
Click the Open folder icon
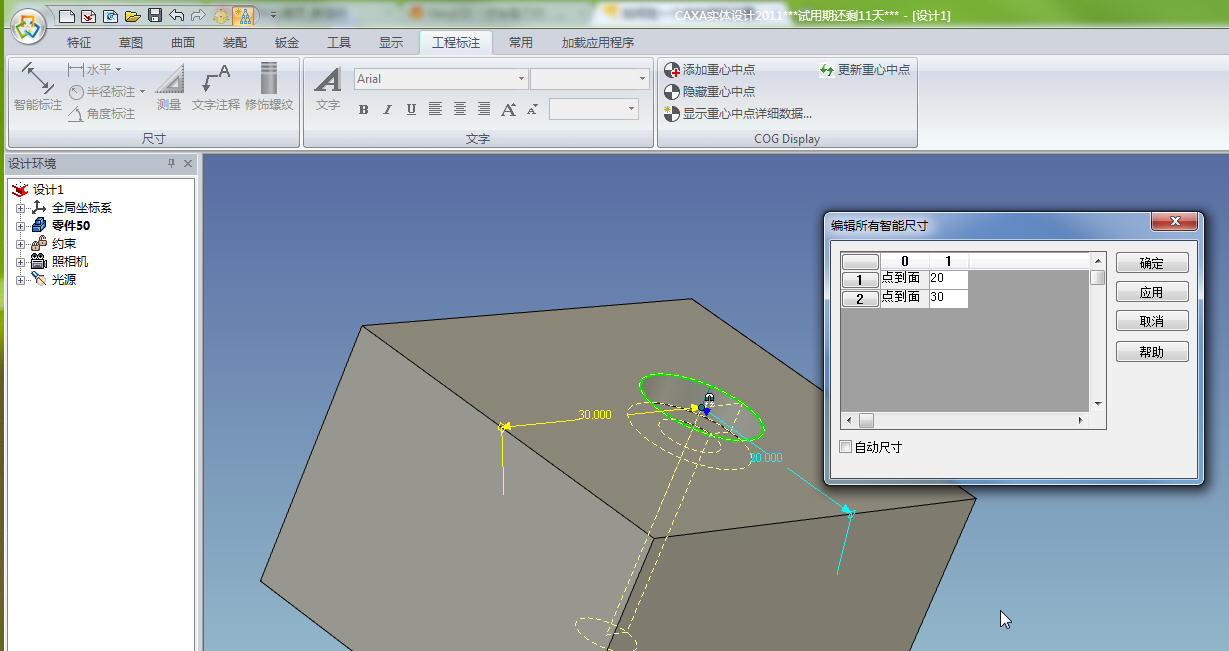coord(132,15)
